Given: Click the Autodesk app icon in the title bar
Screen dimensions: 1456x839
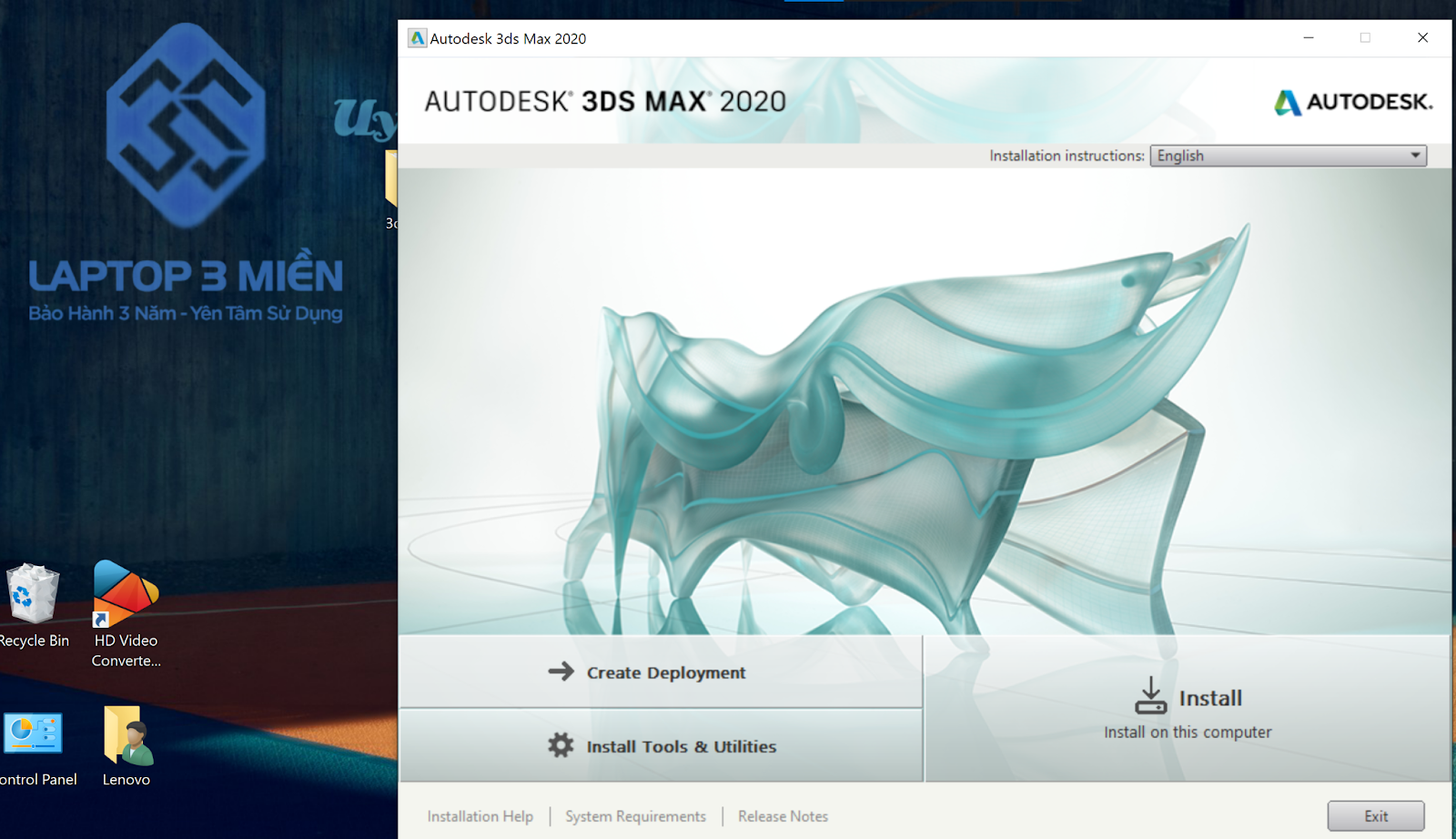Looking at the screenshot, I should coord(417,38).
